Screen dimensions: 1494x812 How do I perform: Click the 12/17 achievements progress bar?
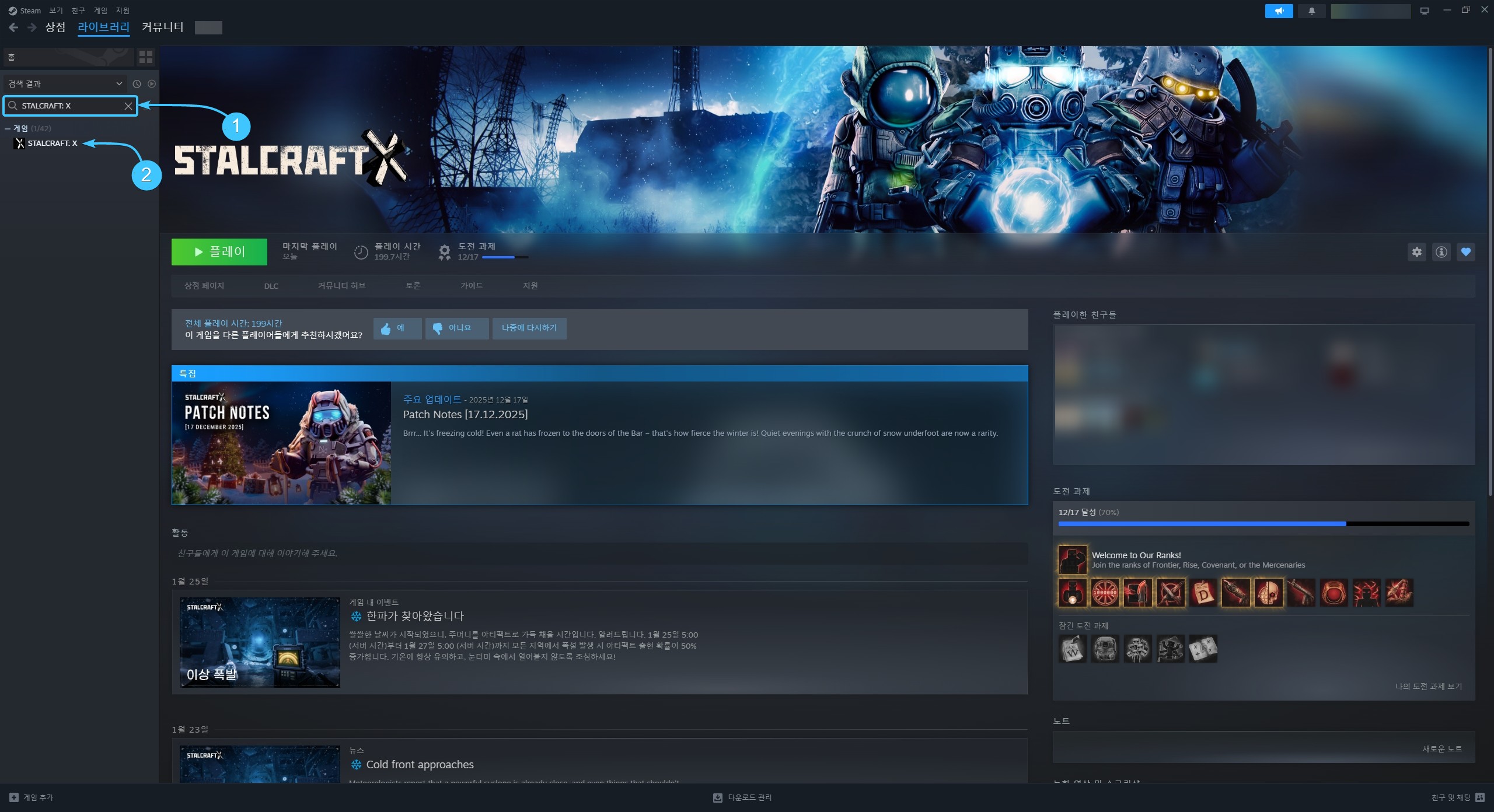pyautogui.click(x=1263, y=524)
